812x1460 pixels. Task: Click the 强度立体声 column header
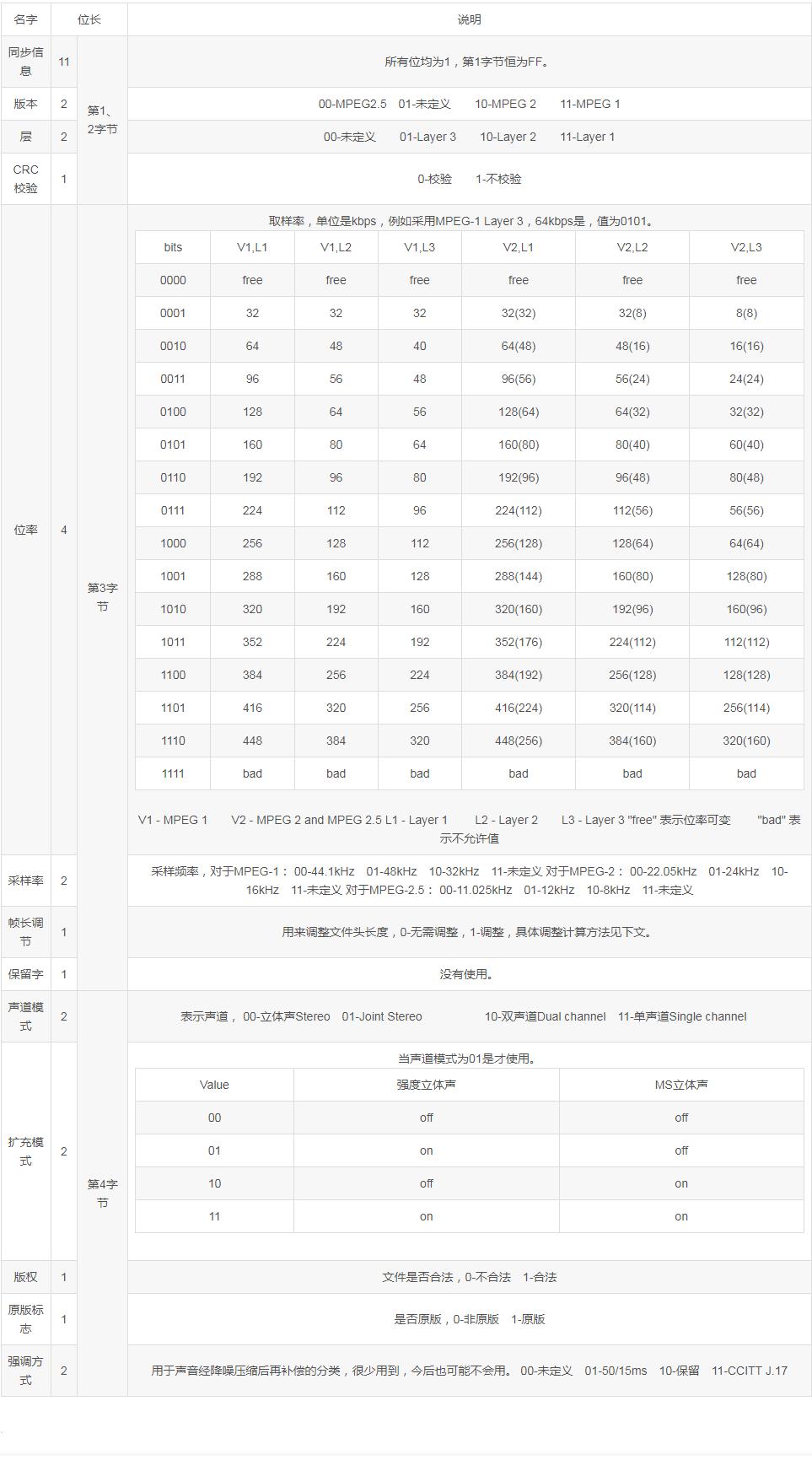[426, 1085]
